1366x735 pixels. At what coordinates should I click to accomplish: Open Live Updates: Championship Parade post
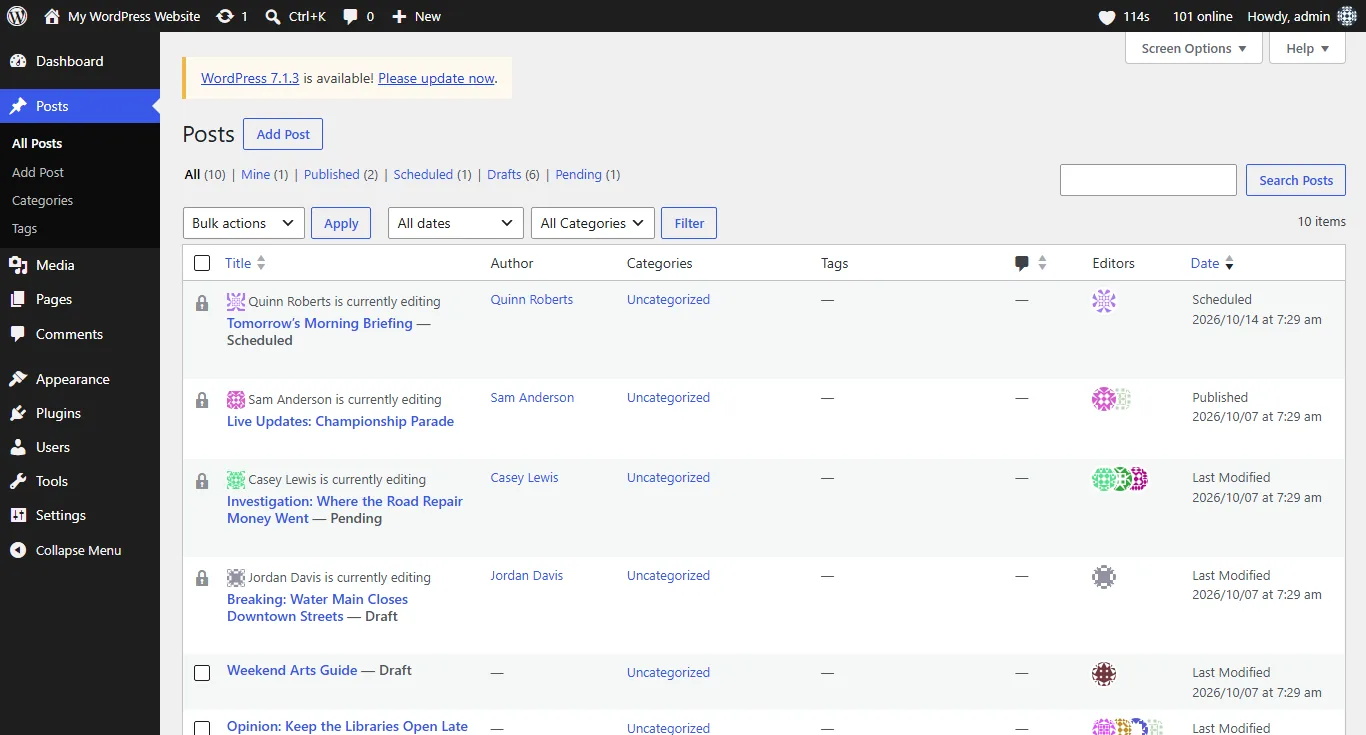pyautogui.click(x=340, y=421)
